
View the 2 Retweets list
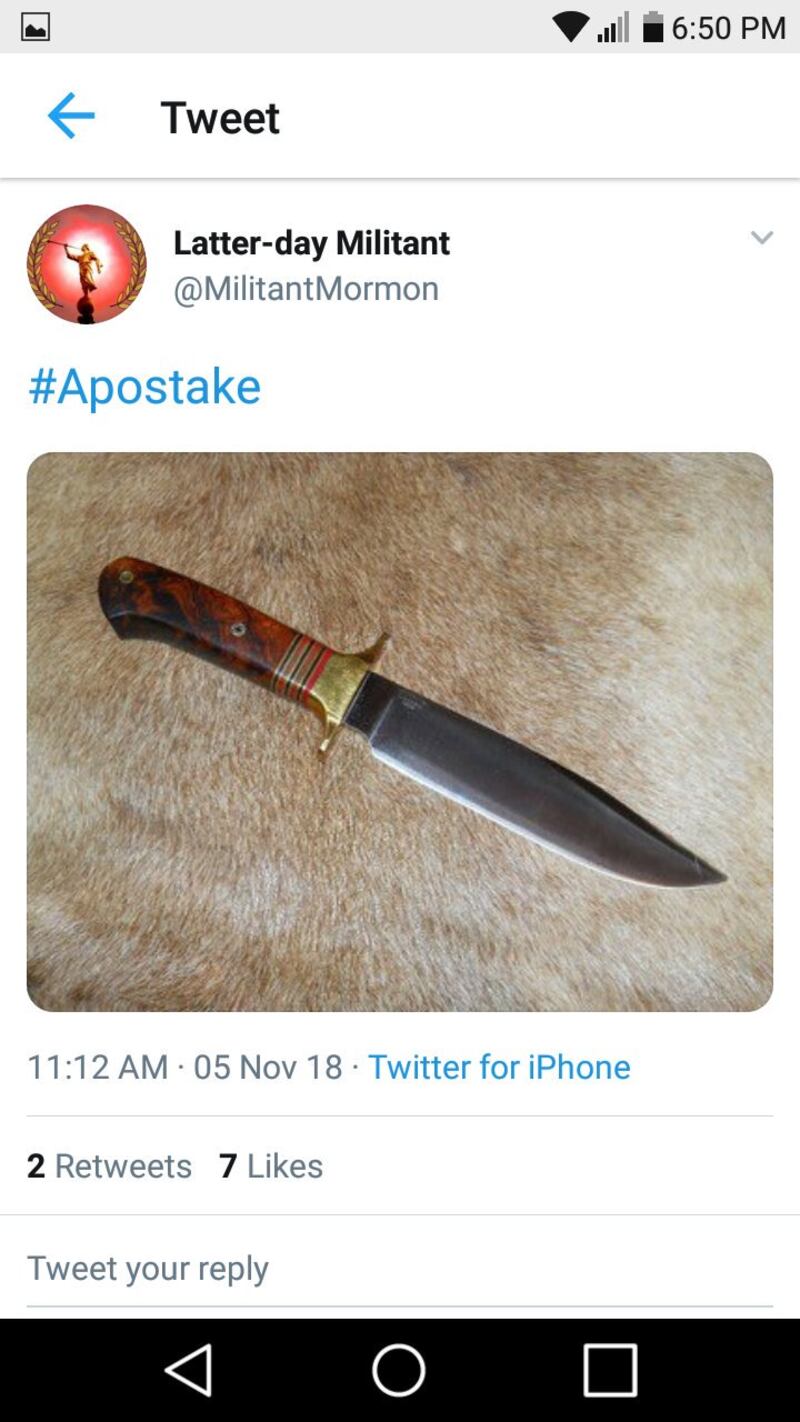pyautogui.click(x=109, y=1166)
